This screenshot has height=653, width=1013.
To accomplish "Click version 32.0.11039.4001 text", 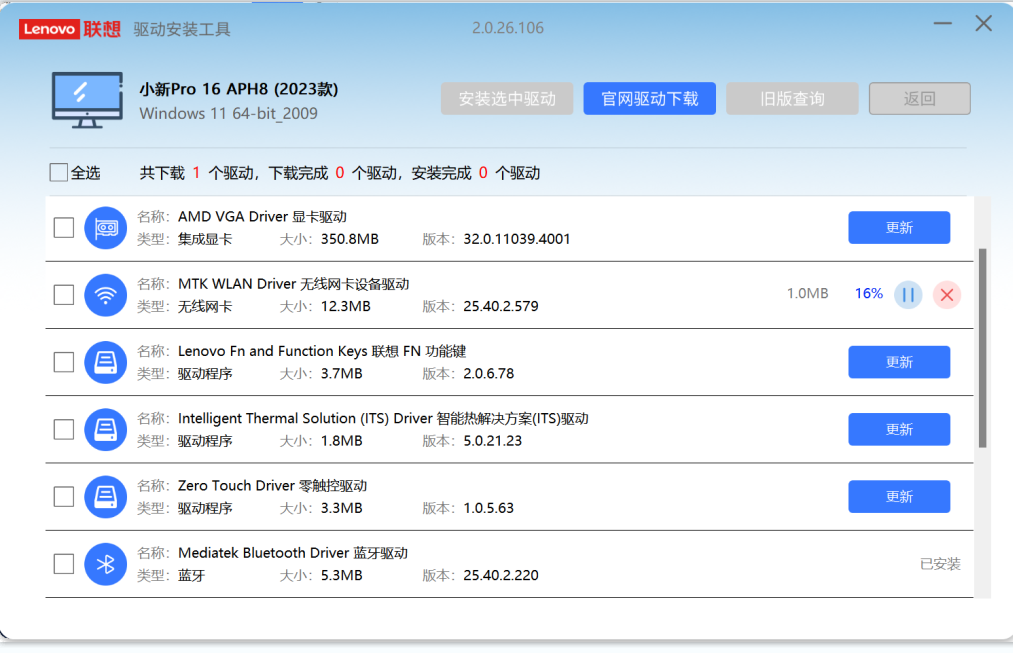I will [517, 239].
